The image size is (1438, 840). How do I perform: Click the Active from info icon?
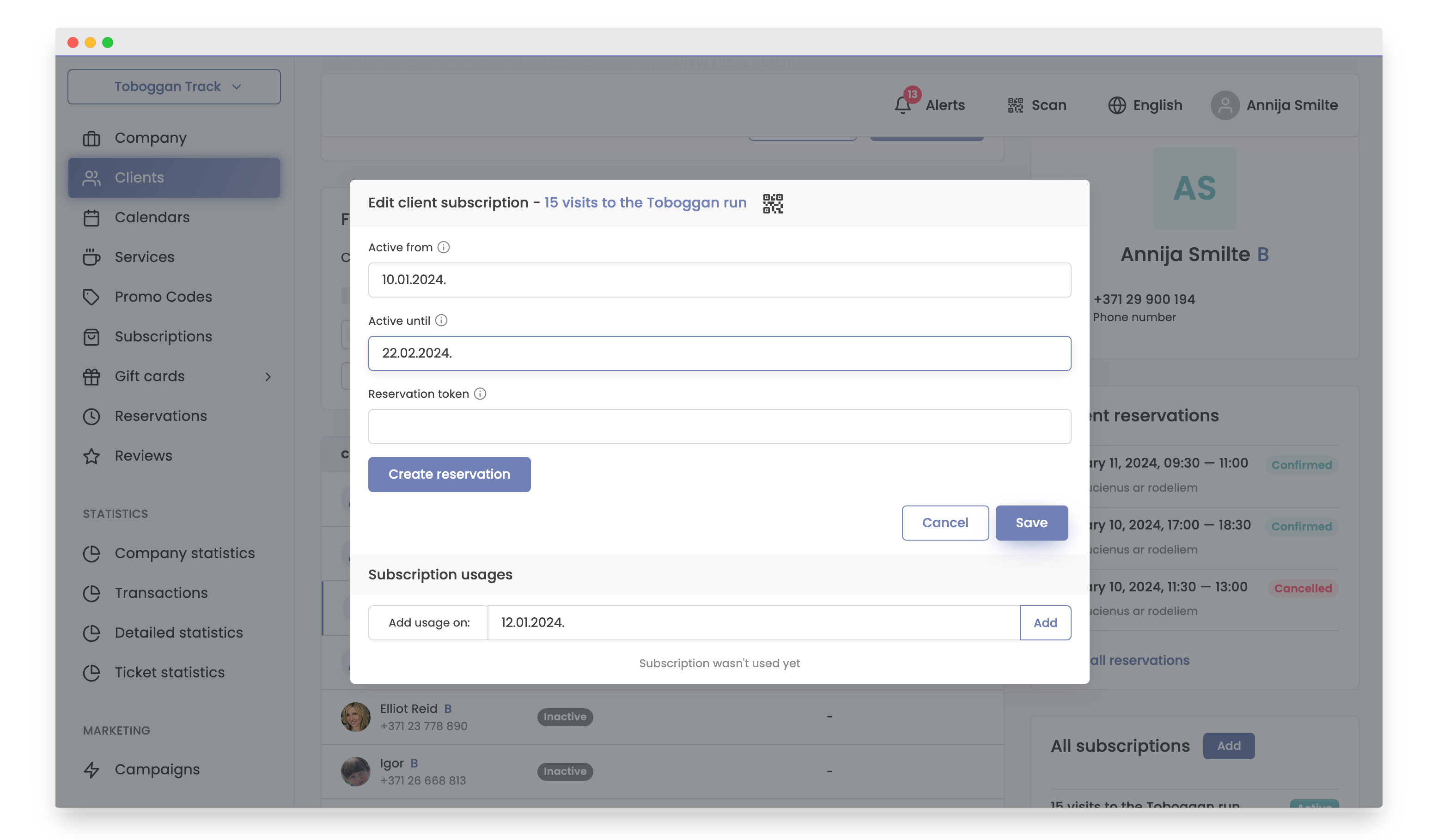444,247
